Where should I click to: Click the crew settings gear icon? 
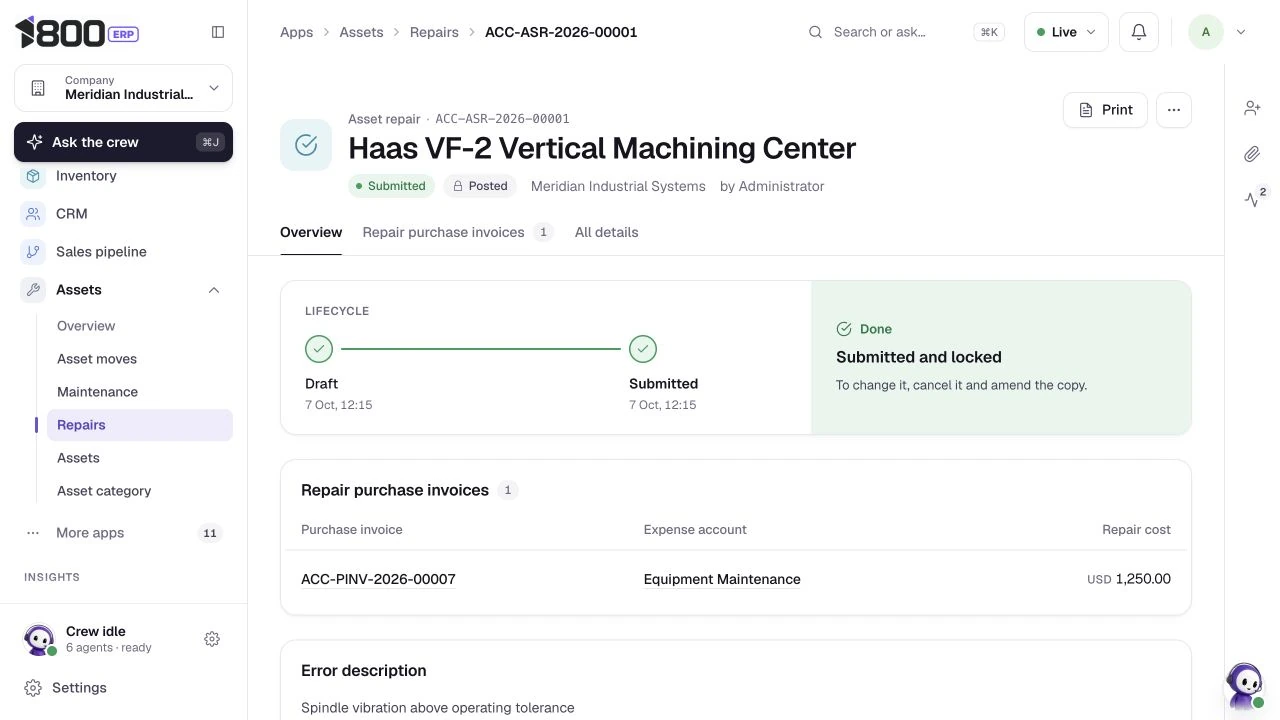[x=212, y=639]
